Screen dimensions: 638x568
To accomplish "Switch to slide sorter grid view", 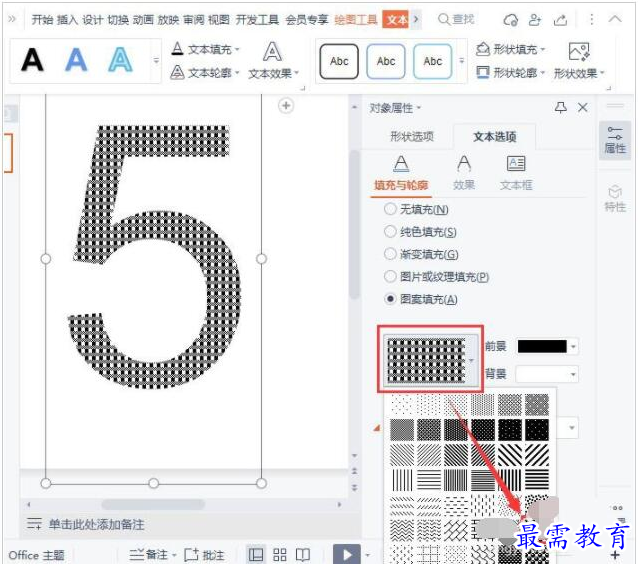I will point(280,555).
